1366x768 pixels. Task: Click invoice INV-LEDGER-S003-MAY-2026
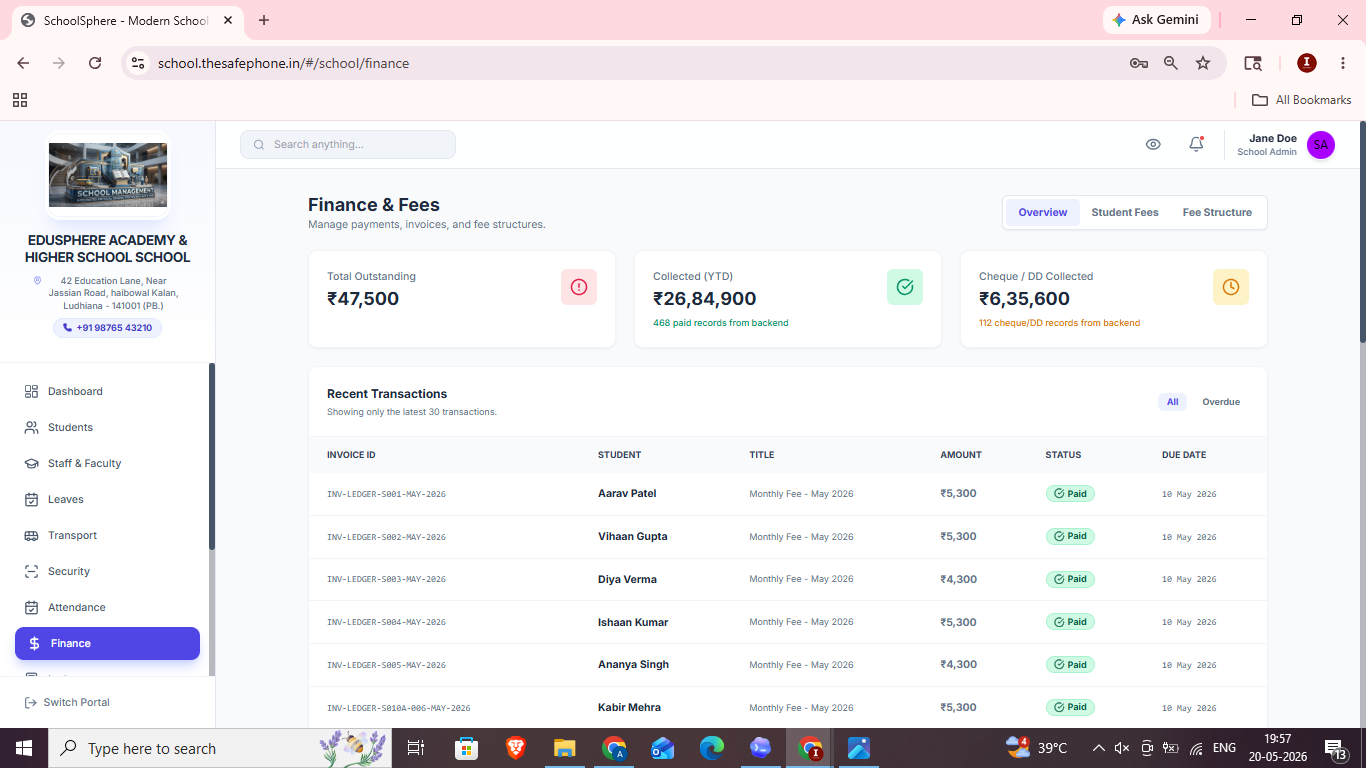[386, 580]
